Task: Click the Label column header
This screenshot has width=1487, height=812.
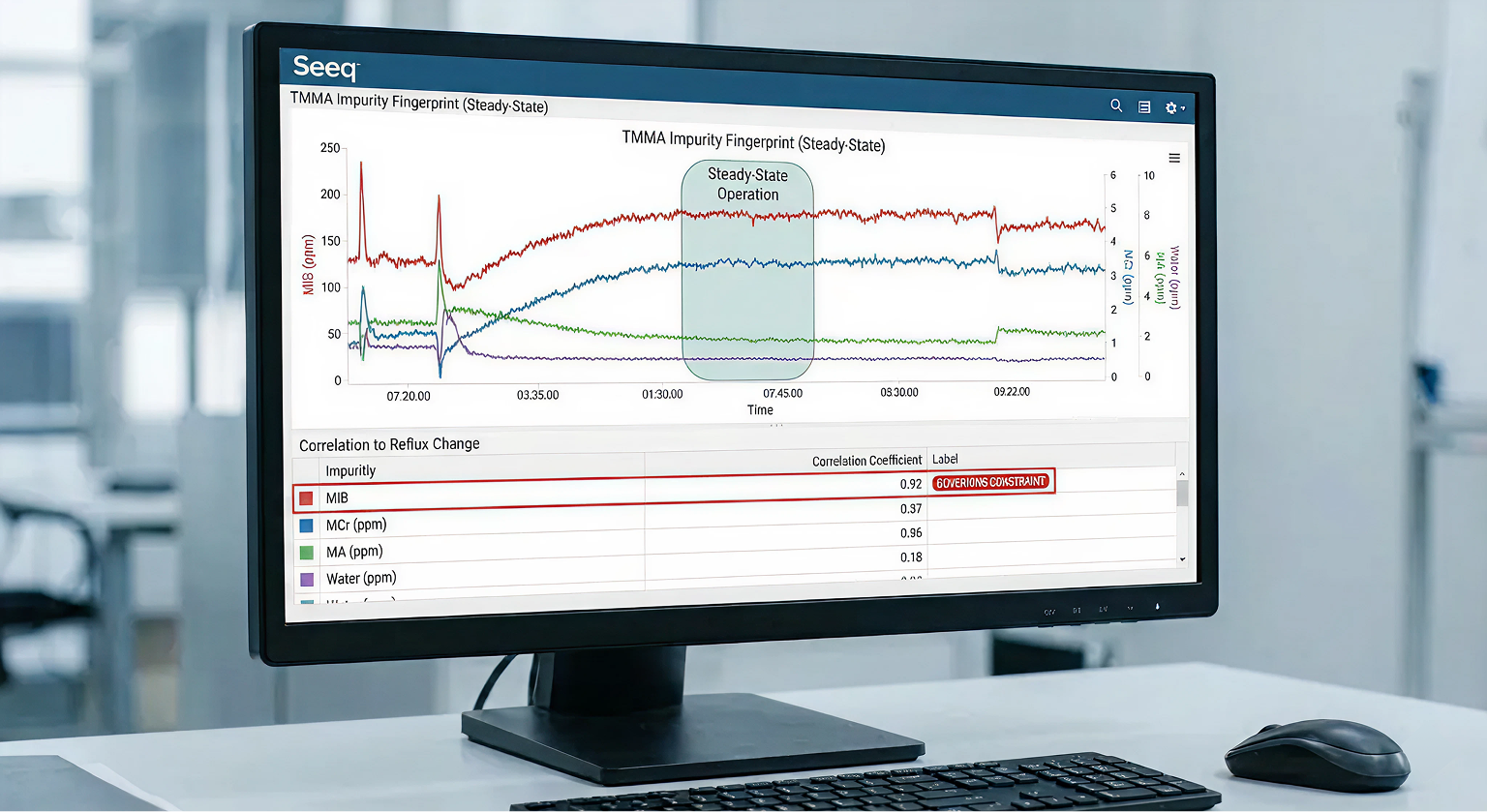Action: pyautogui.click(x=945, y=459)
